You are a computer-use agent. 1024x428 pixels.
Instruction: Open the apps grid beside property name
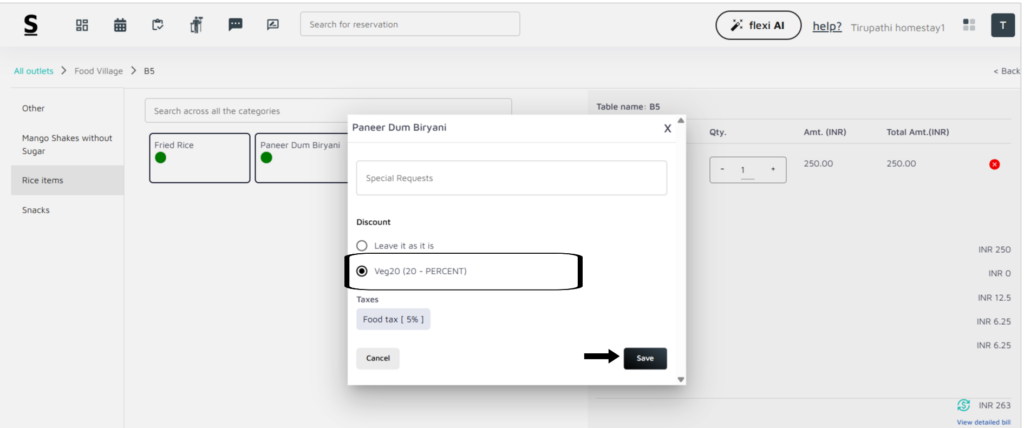[968, 25]
